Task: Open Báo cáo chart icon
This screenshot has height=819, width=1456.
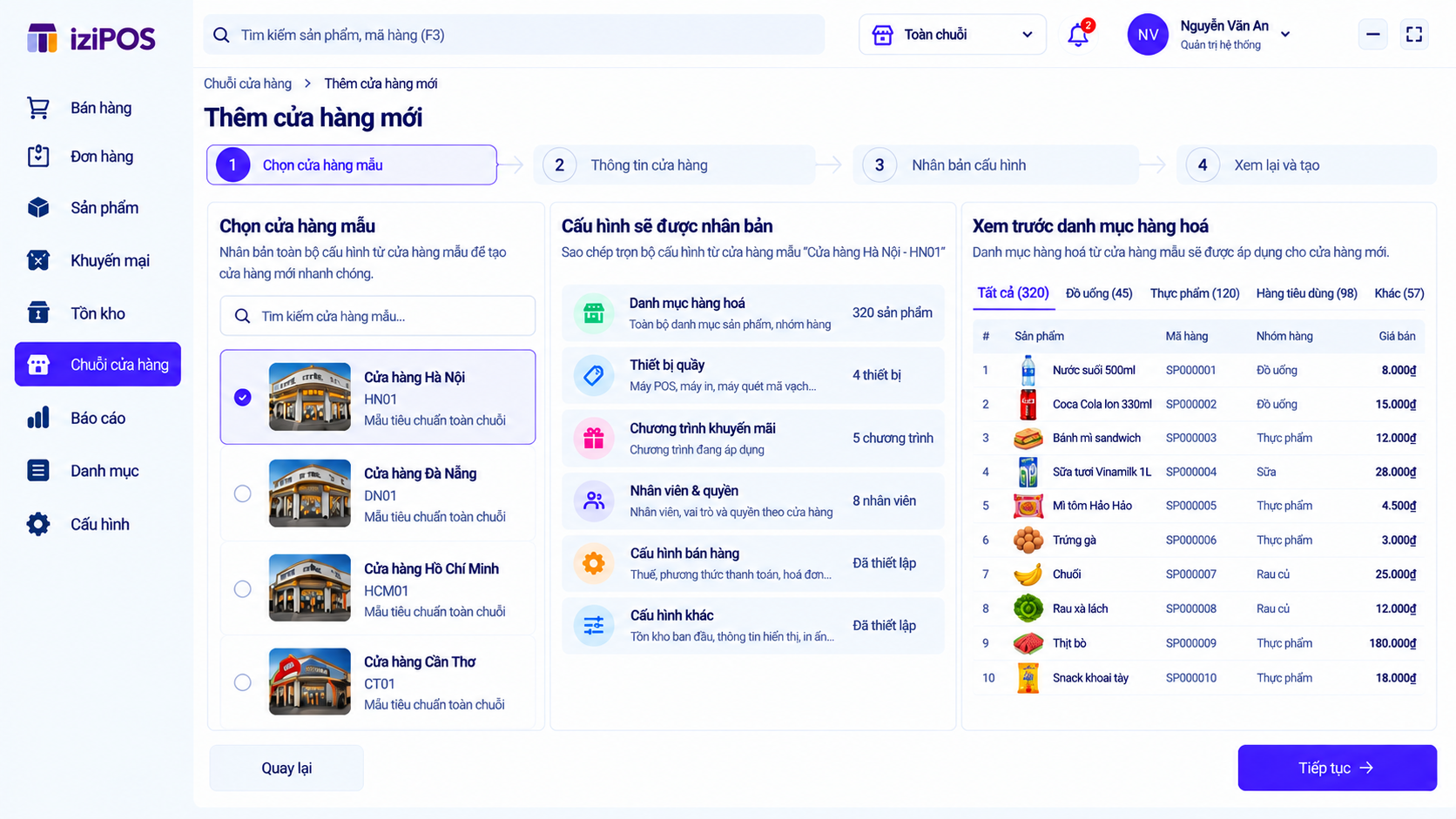Action: [38, 419]
